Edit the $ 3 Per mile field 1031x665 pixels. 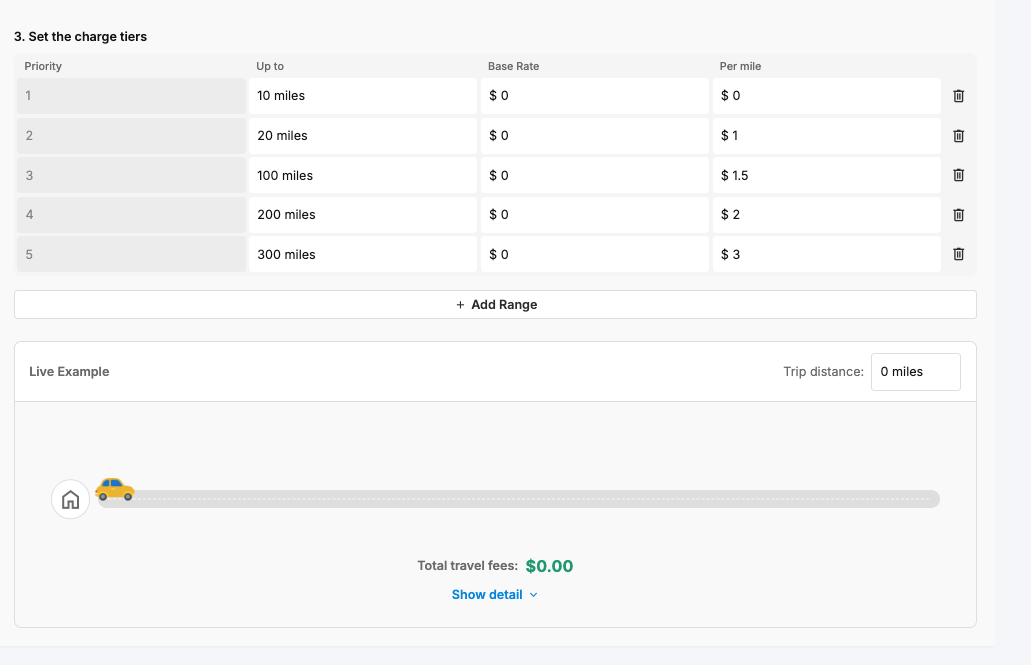827,254
